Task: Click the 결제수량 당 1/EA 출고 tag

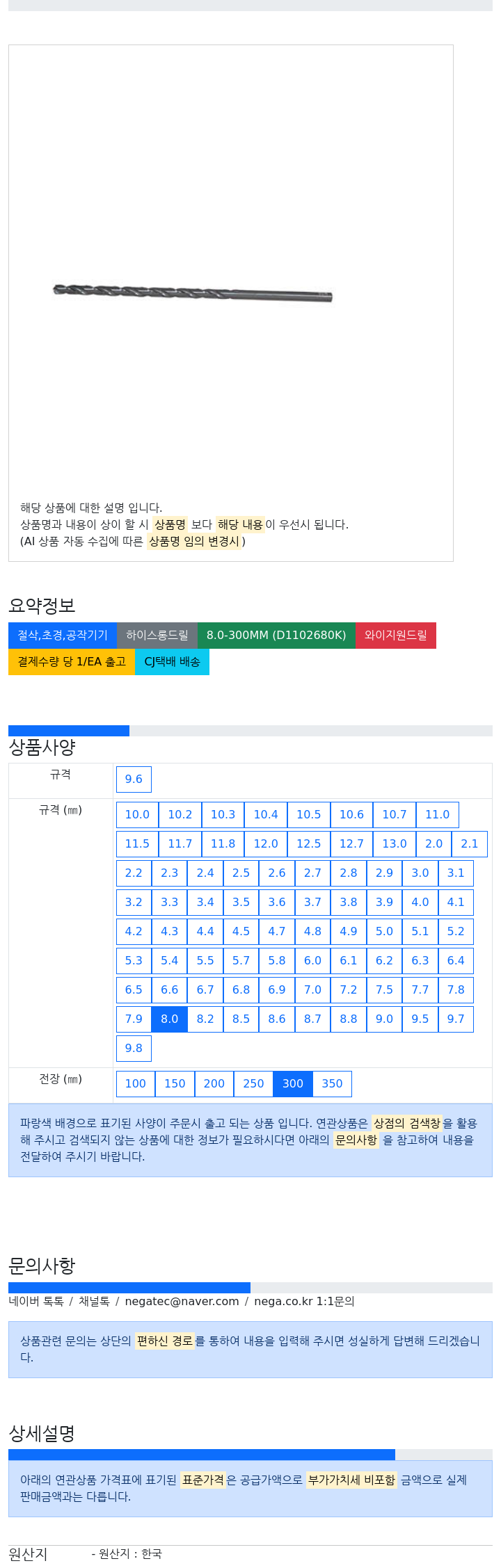Action: pyautogui.click(x=72, y=661)
